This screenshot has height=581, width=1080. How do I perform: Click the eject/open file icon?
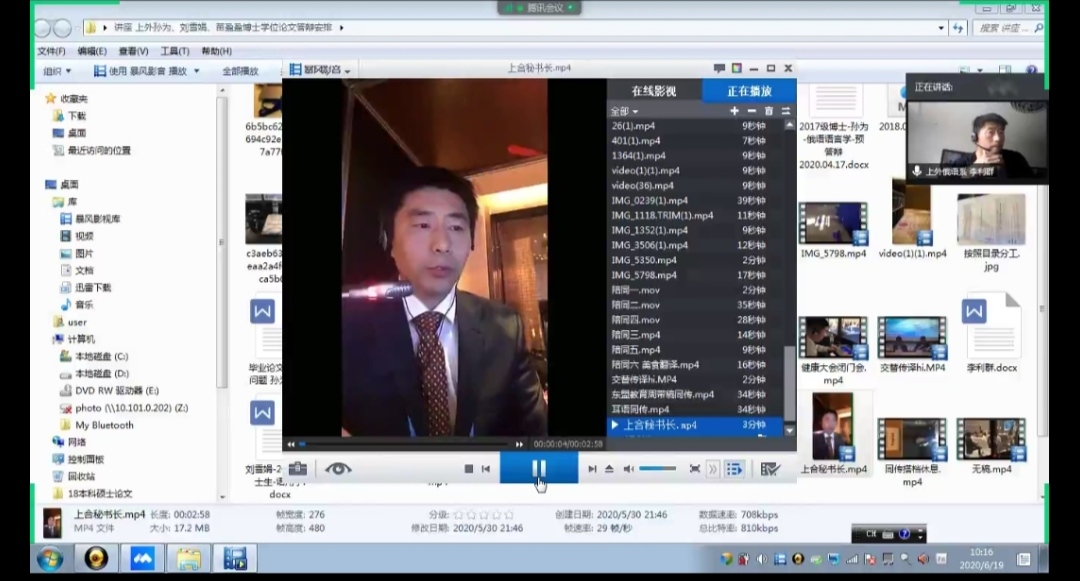(609, 469)
